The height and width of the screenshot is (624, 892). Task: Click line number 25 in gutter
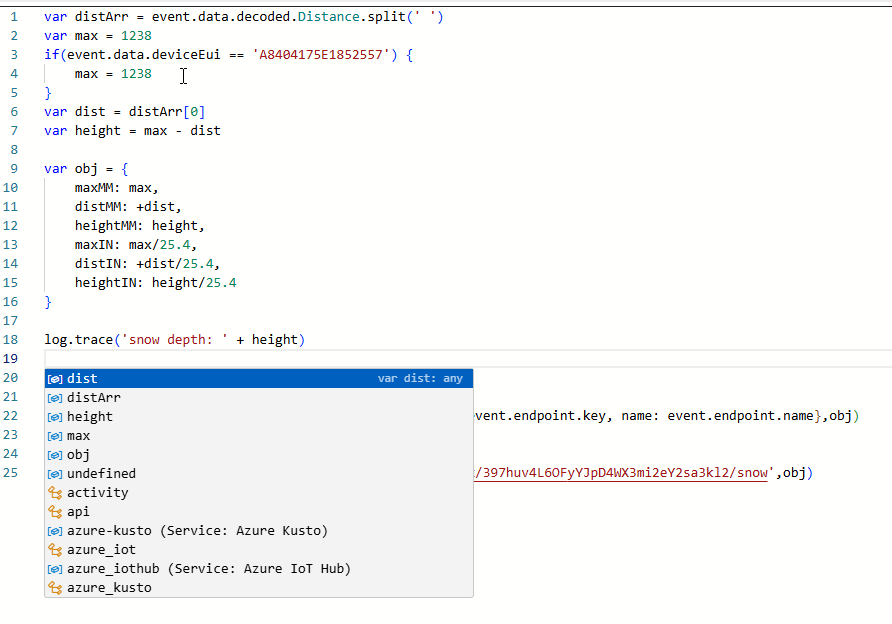pyautogui.click(x=11, y=473)
